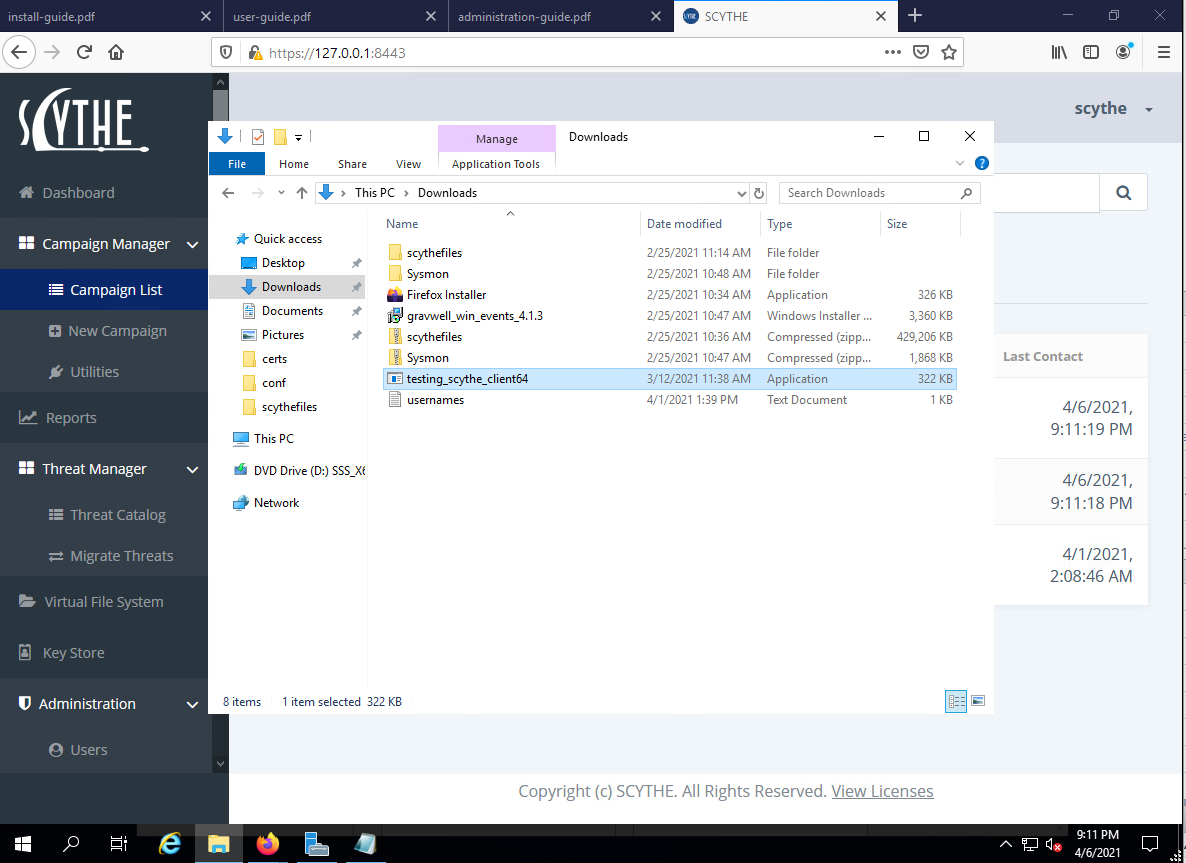This screenshot has width=1186, height=863.
Task: Open the scythe user dropdown
Action: pos(1114,109)
